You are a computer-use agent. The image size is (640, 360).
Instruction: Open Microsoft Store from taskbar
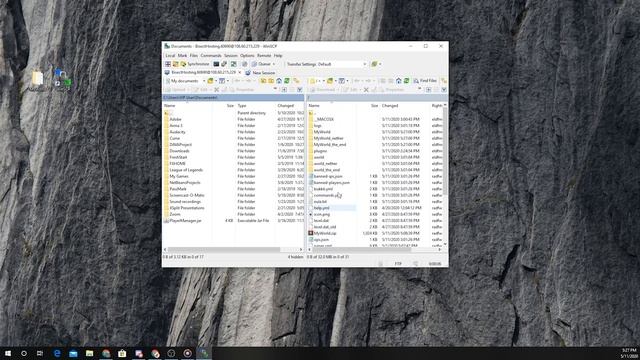(122, 353)
